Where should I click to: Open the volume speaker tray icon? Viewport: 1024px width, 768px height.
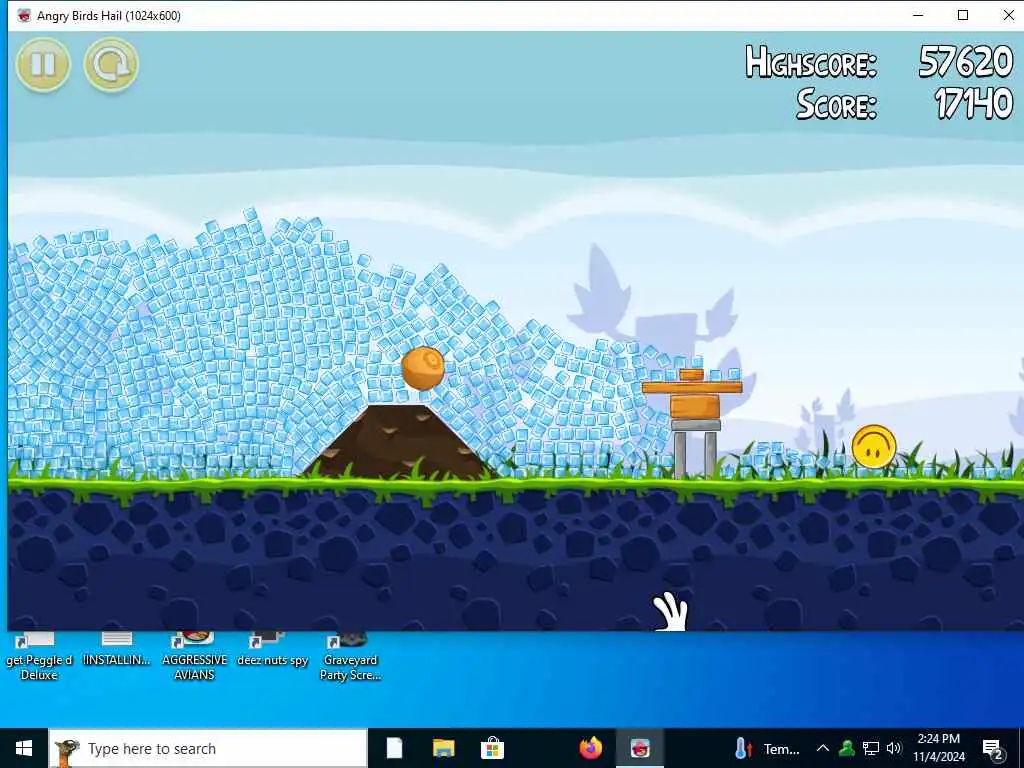coord(894,748)
